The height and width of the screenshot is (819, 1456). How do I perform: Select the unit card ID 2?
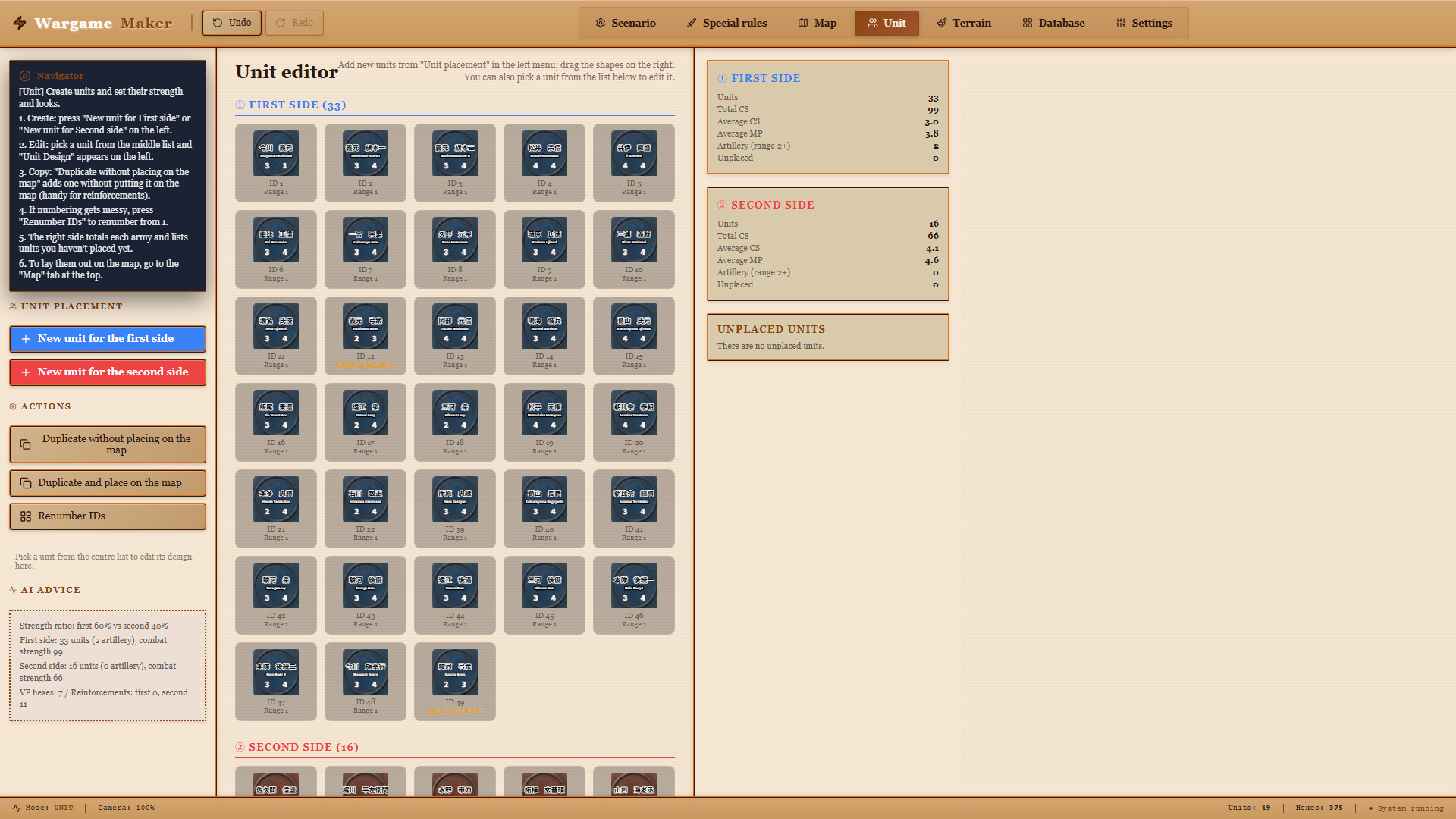[x=366, y=163]
